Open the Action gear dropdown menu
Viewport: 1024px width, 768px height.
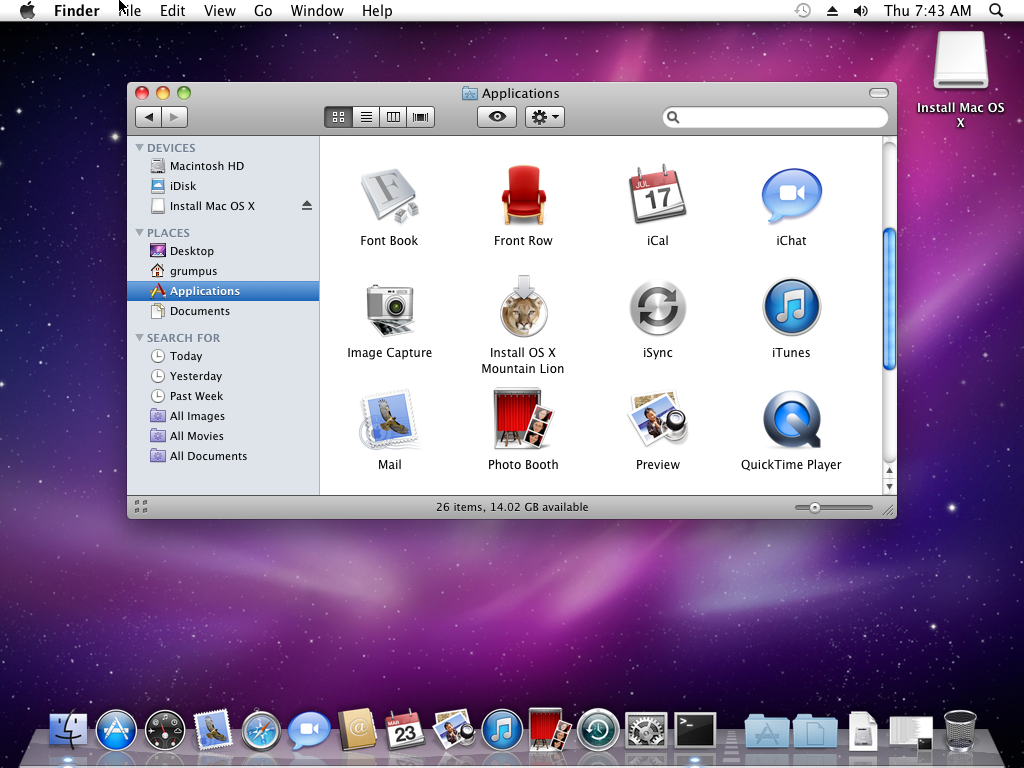click(545, 117)
